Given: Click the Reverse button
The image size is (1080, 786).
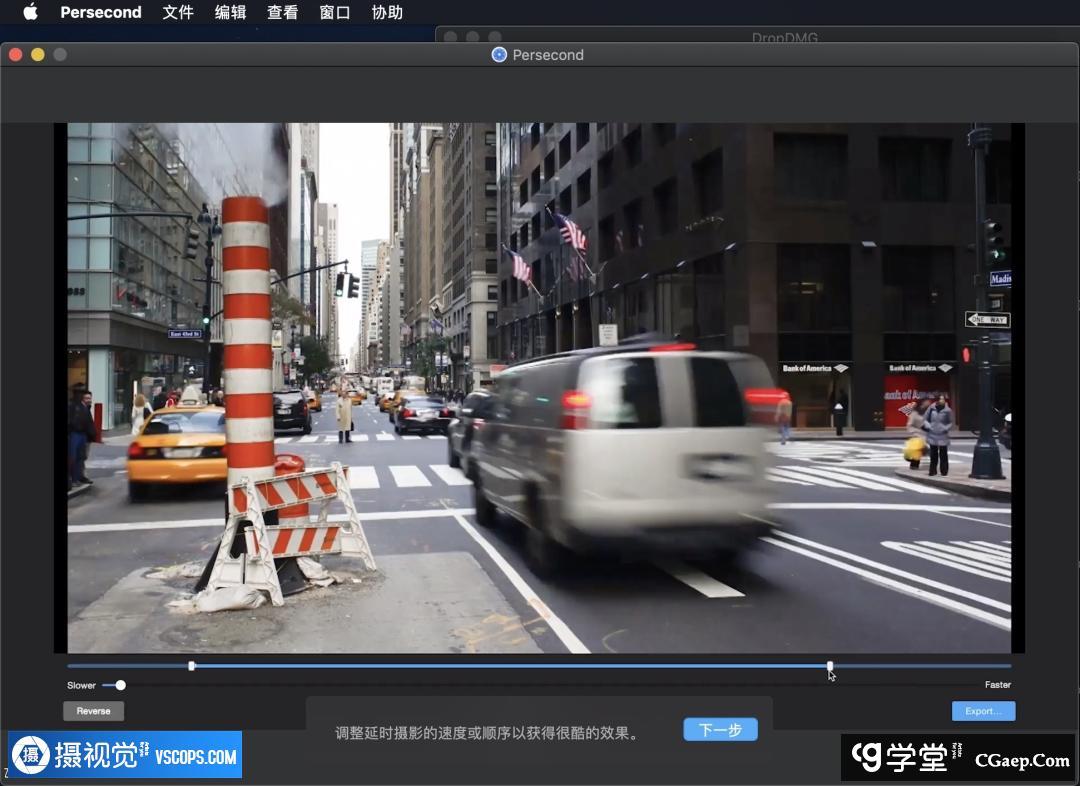Looking at the screenshot, I should click(93, 711).
